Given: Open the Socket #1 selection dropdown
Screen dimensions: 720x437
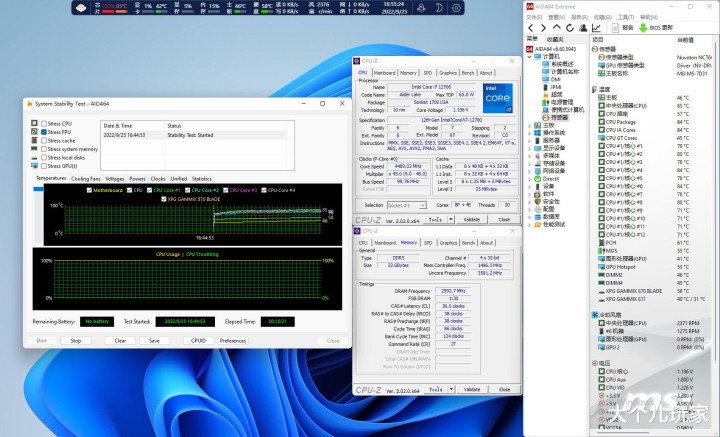Looking at the screenshot, I should pyautogui.click(x=407, y=205).
